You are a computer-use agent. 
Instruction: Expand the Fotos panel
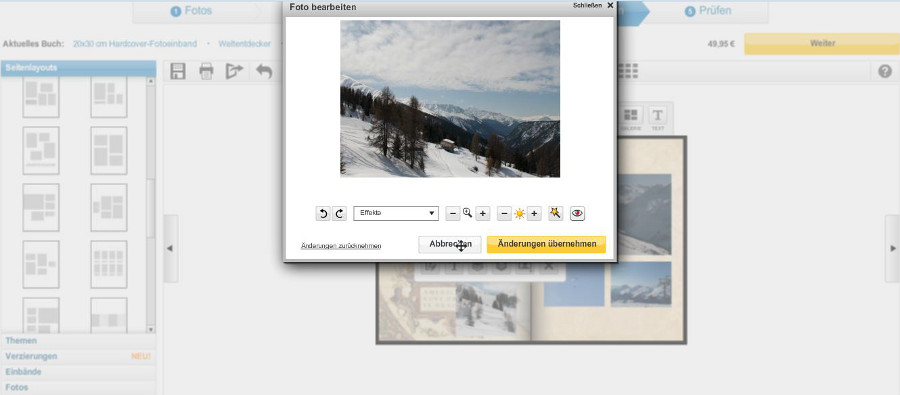tap(78, 388)
